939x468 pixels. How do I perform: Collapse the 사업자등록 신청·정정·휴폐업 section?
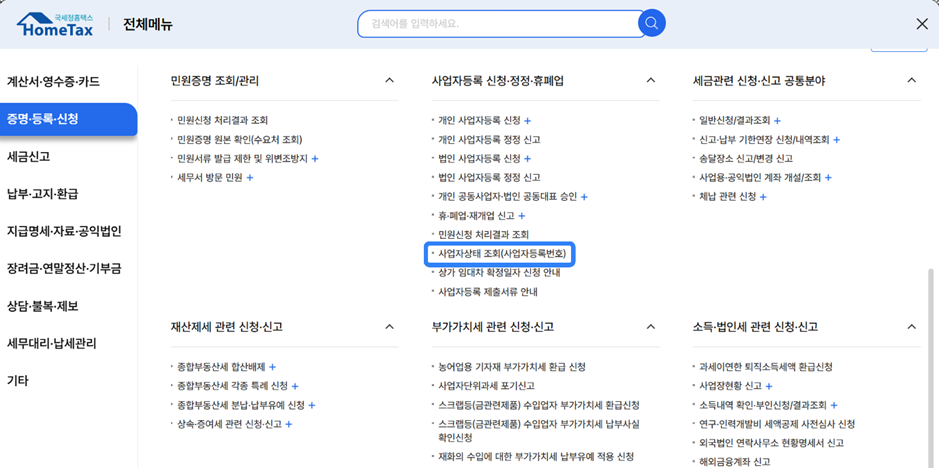click(650, 81)
